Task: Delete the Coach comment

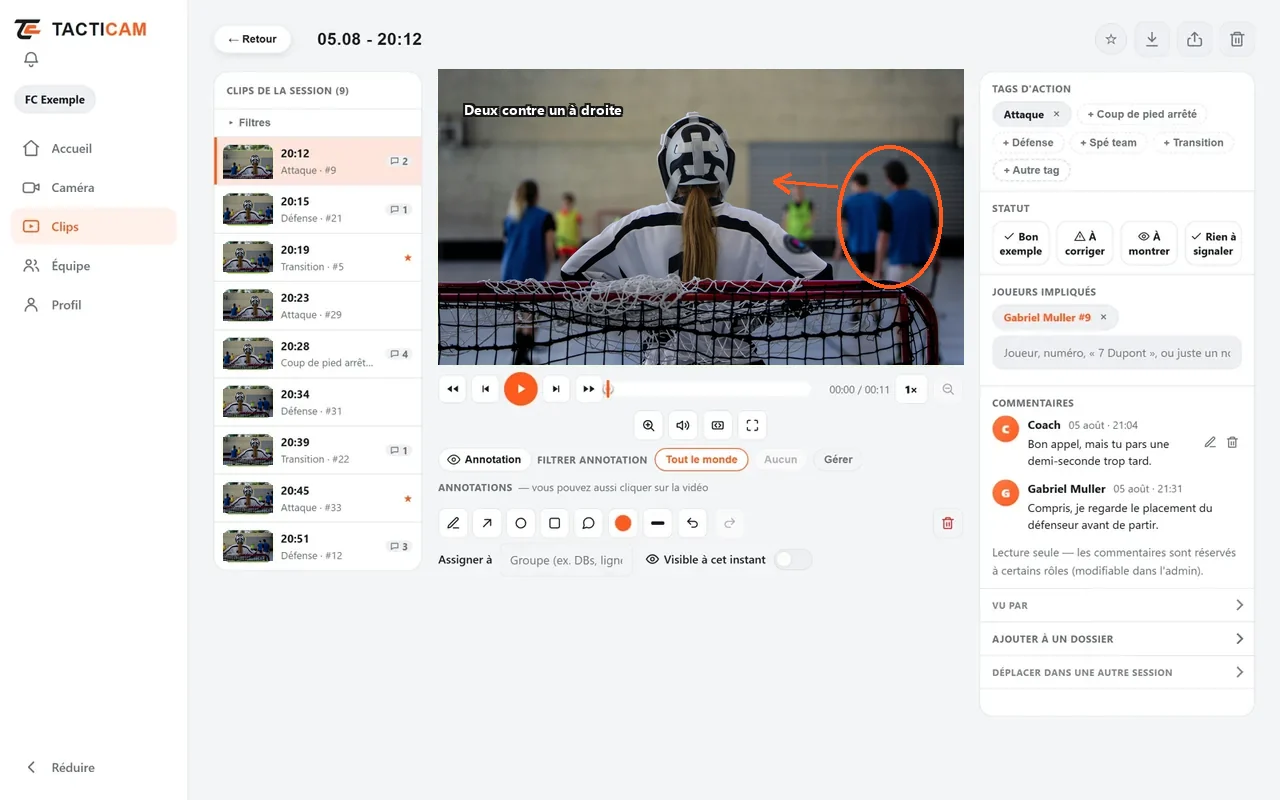Action: click(1233, 442)
